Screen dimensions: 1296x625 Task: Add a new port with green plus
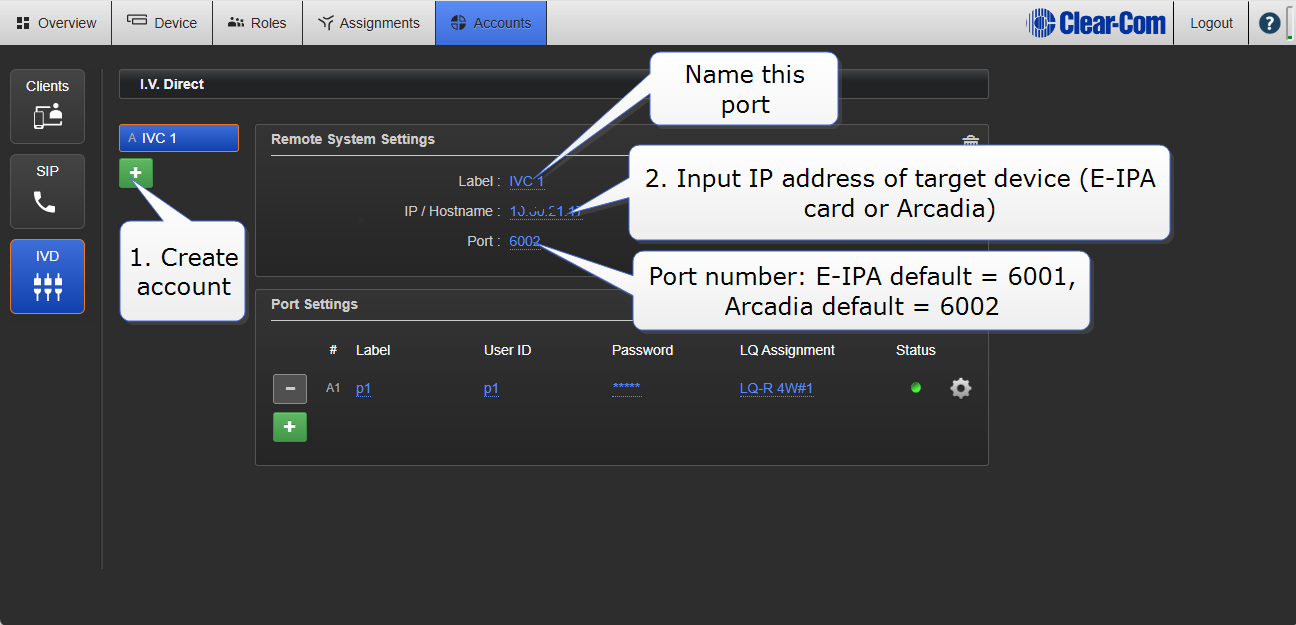[290, 427]
